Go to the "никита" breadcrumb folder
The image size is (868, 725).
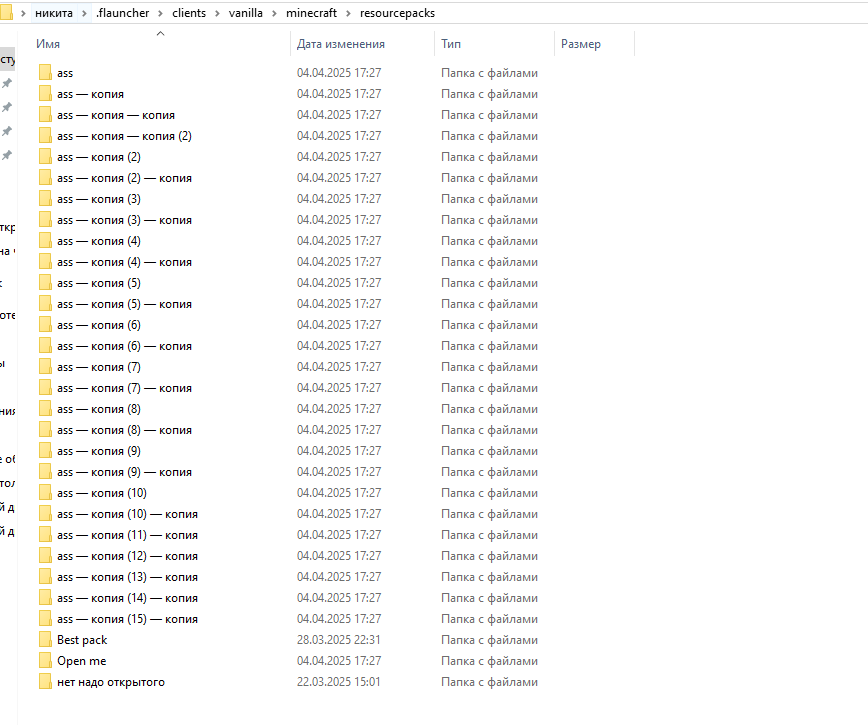pos(54,13)
